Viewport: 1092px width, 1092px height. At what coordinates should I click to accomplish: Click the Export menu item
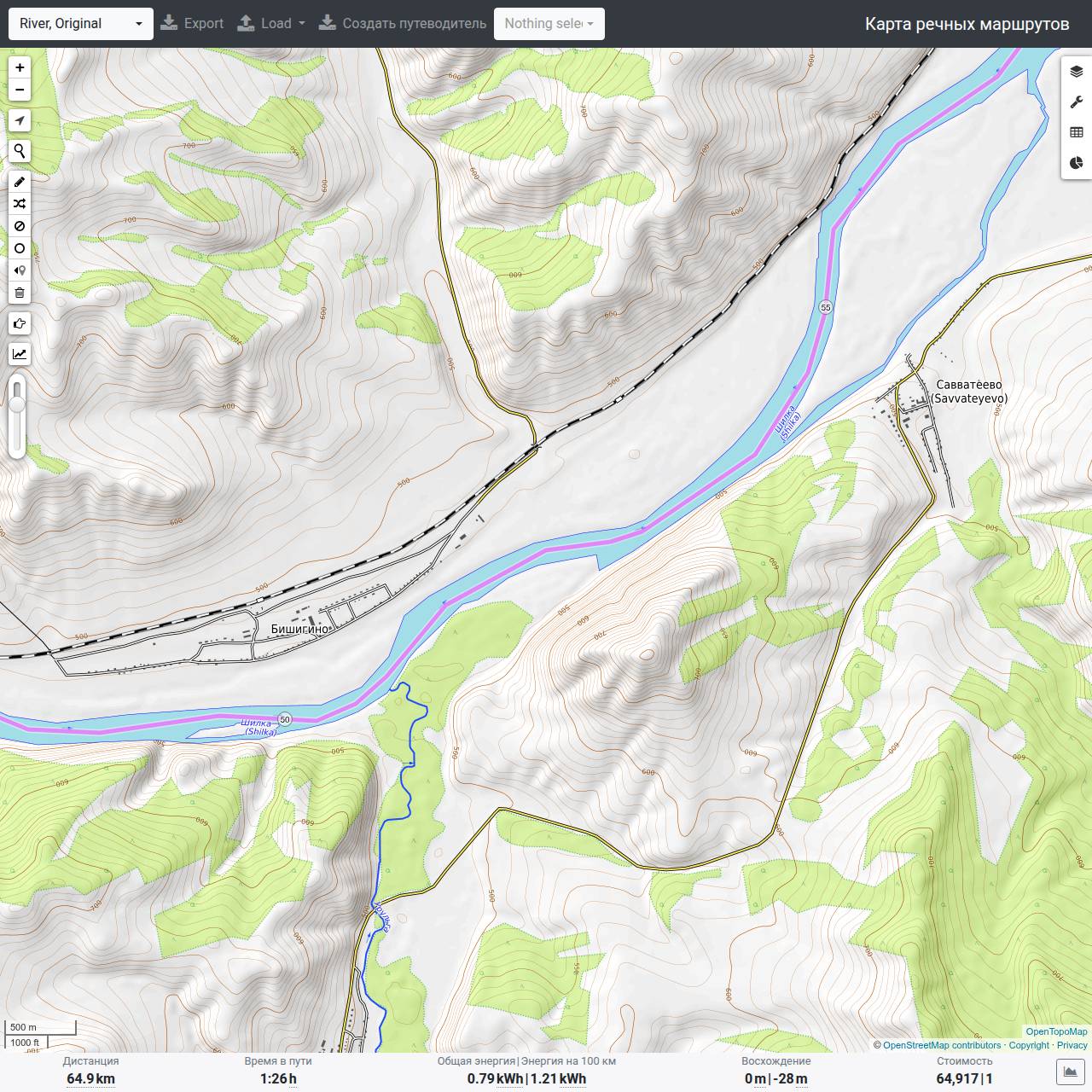[192, 24]
